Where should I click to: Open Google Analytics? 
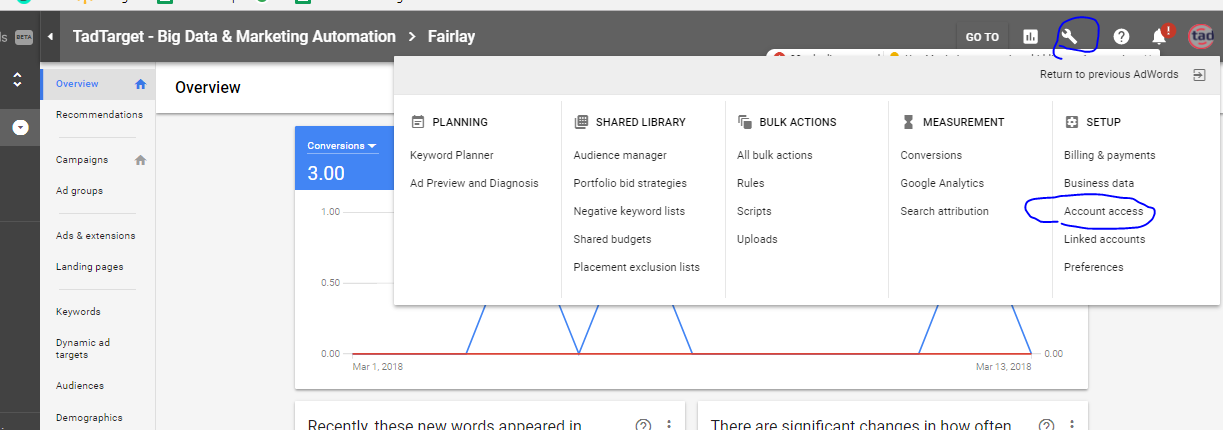click(x=942, y=183)
